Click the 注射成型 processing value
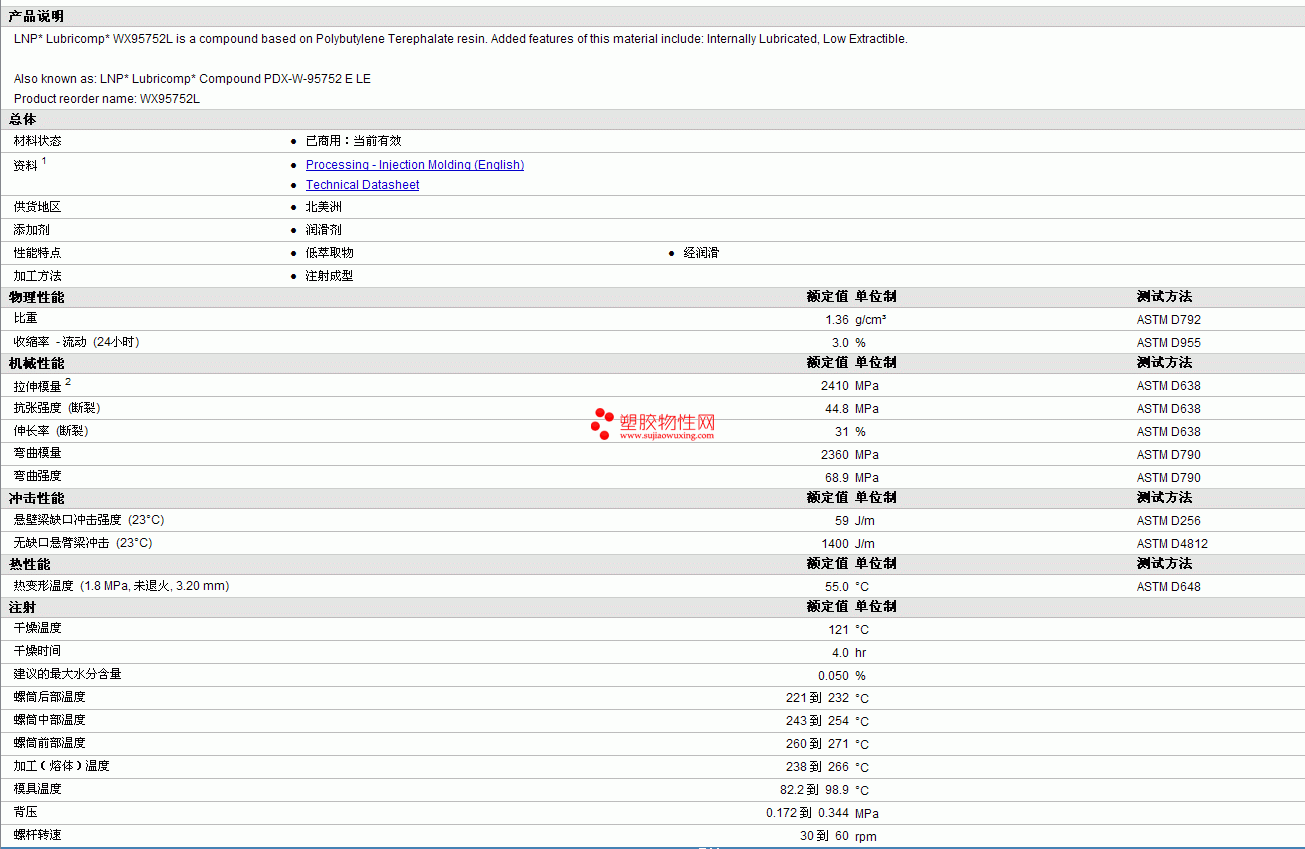The height and width of the screenshot is (849, 1305). click(x=329, y=276)
